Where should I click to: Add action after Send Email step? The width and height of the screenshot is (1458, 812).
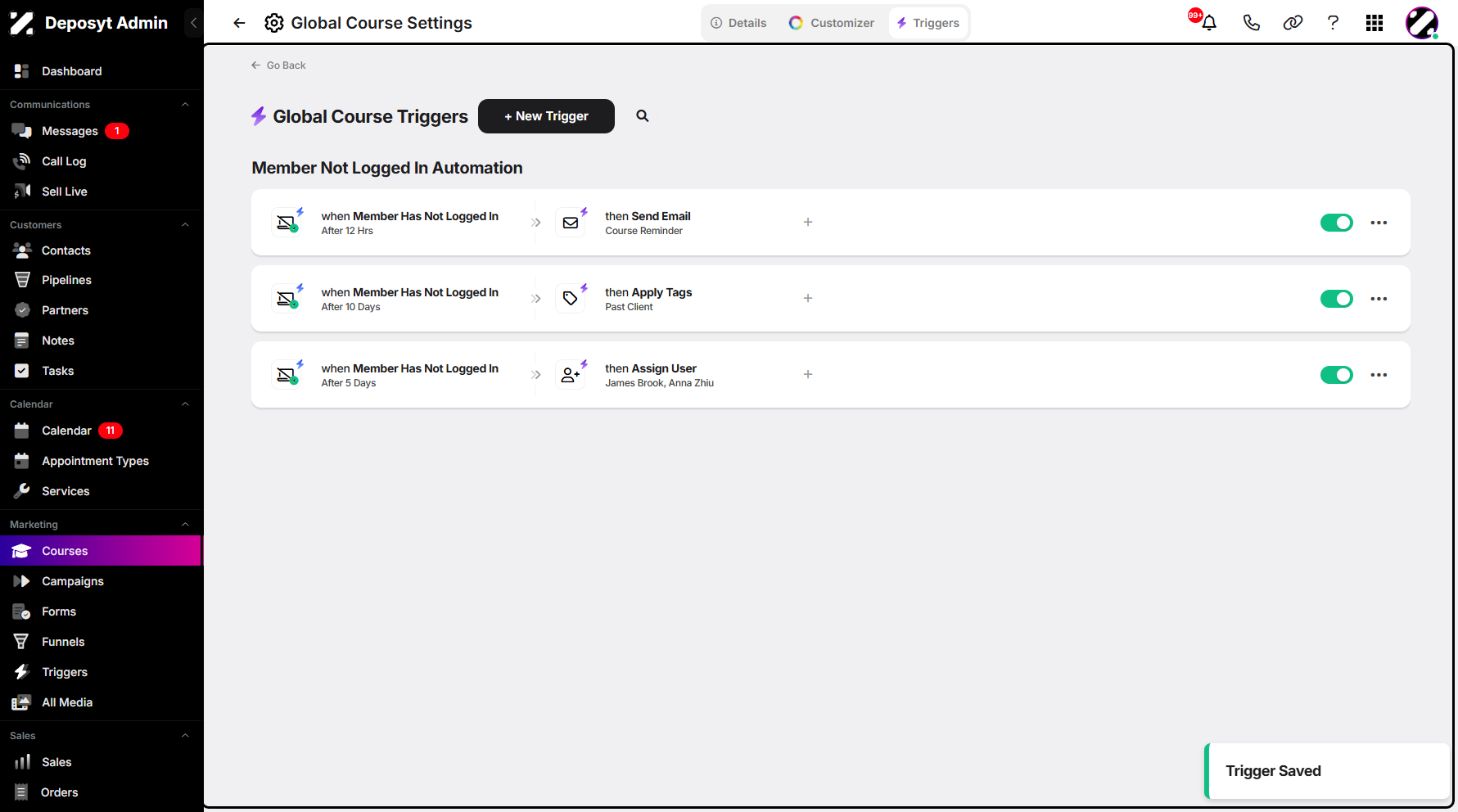pos(808,222)
